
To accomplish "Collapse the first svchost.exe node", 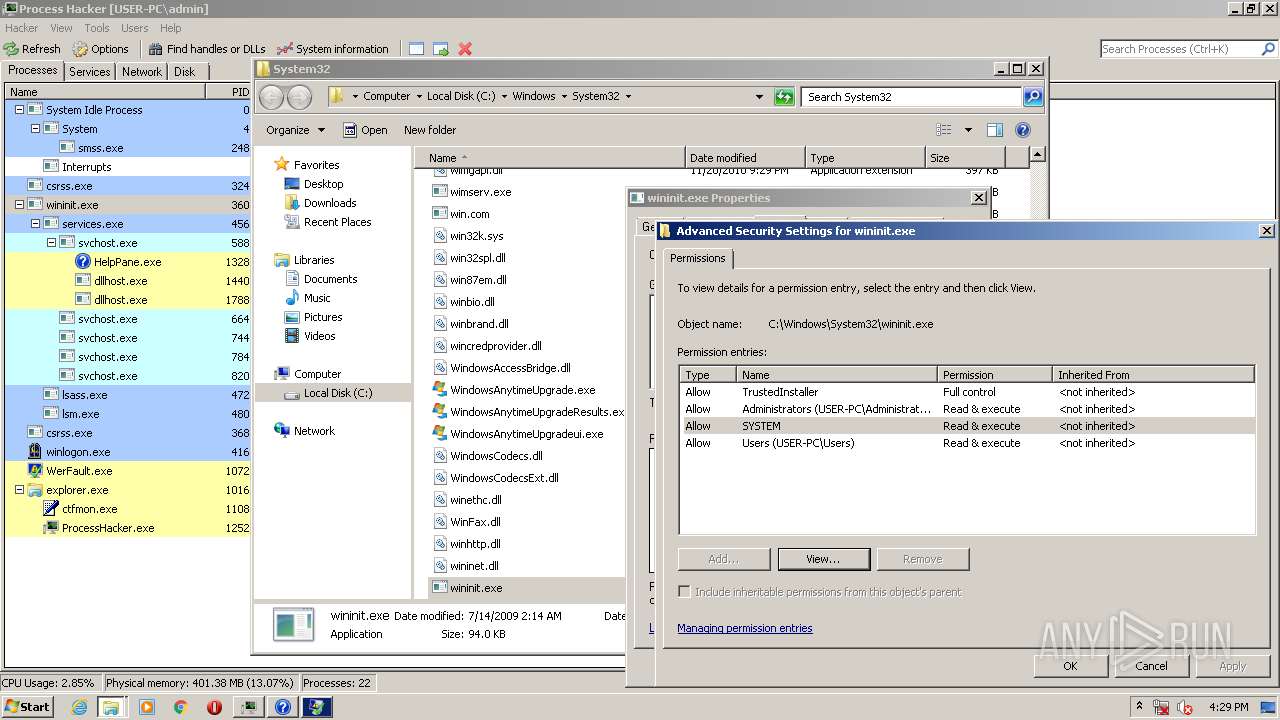I will click(51, 243).
